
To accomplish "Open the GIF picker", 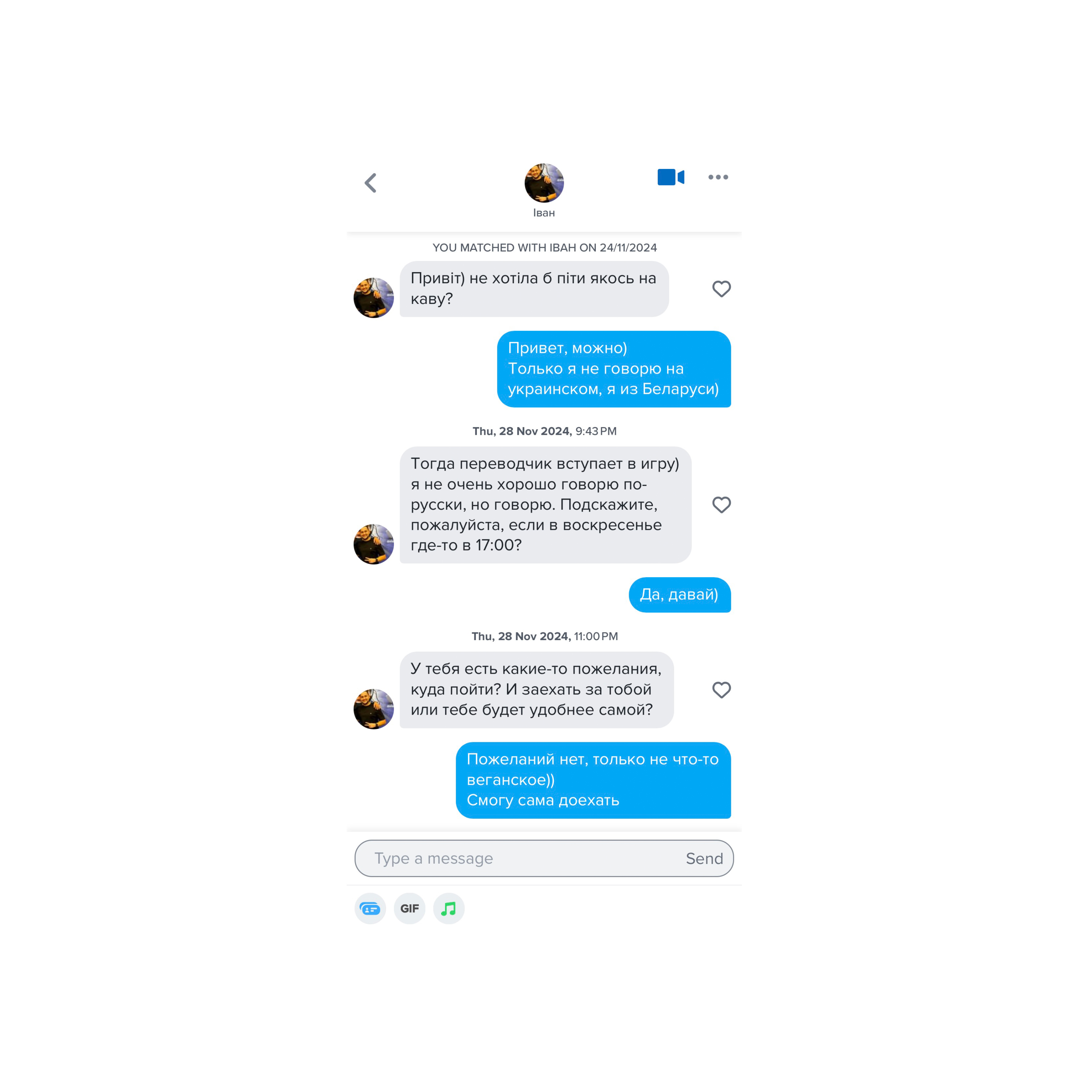I will coord(410,908).
